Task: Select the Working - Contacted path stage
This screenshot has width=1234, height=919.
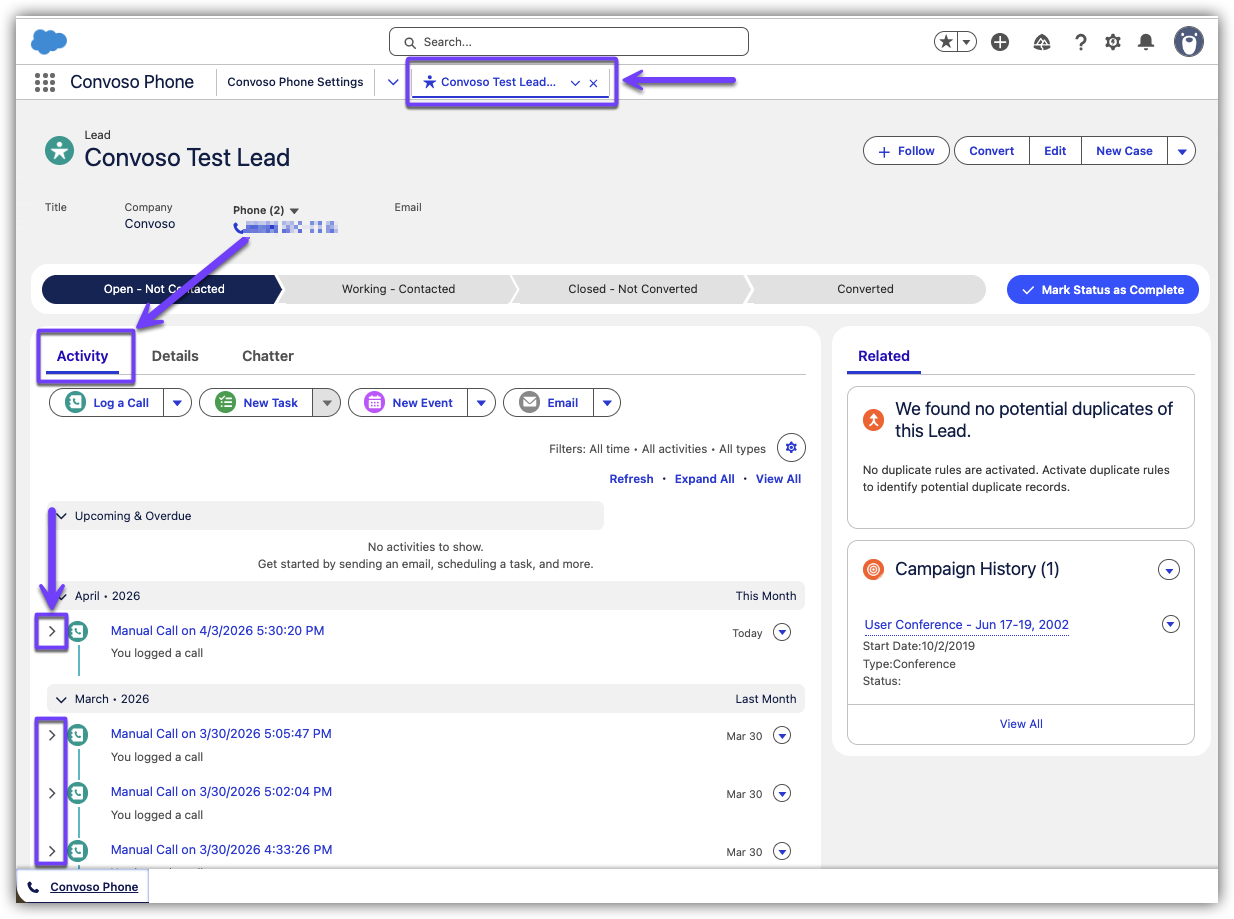Action: 398,289
